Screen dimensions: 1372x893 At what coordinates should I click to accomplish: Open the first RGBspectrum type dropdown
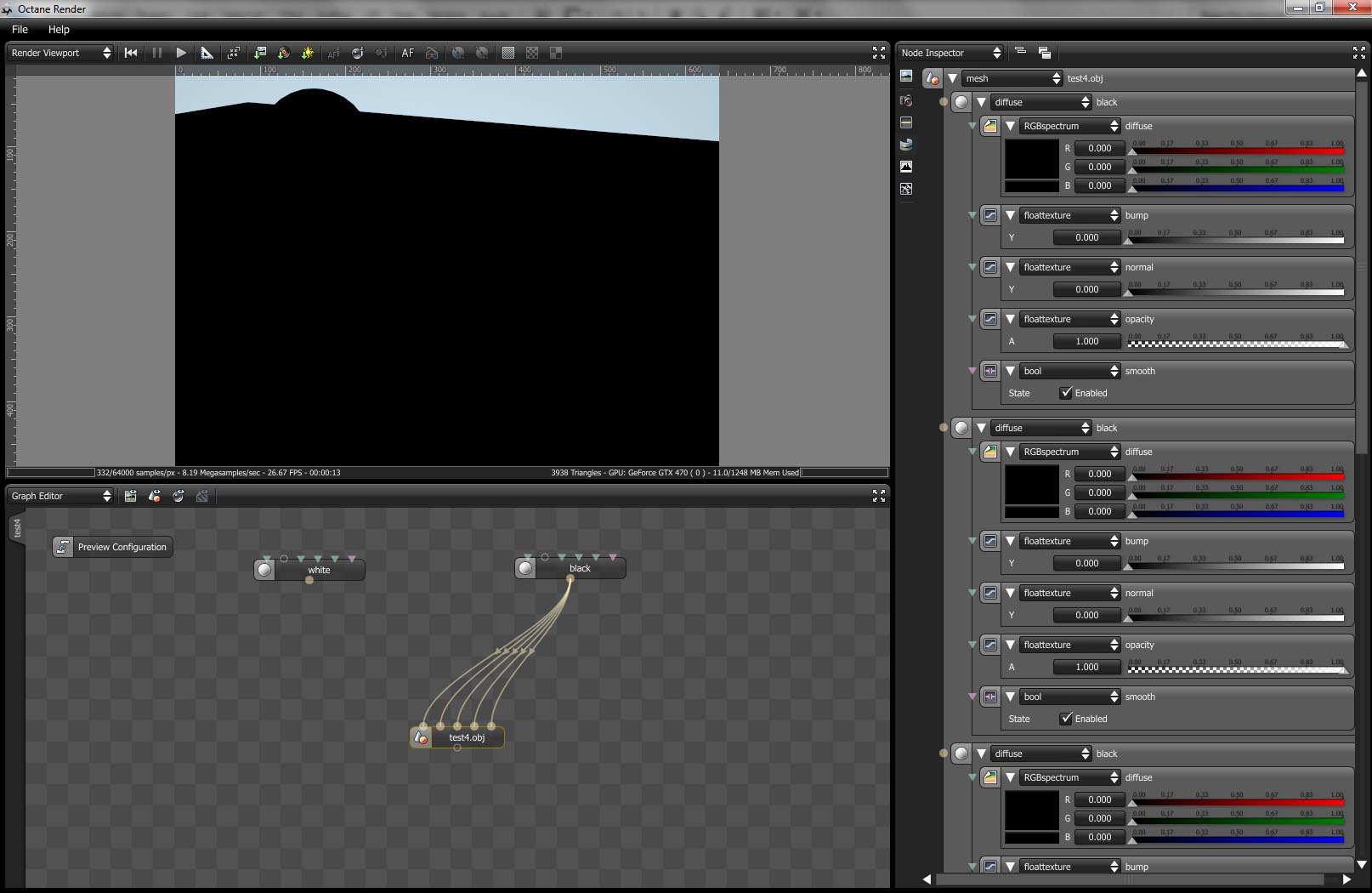tap(1071, 126)
